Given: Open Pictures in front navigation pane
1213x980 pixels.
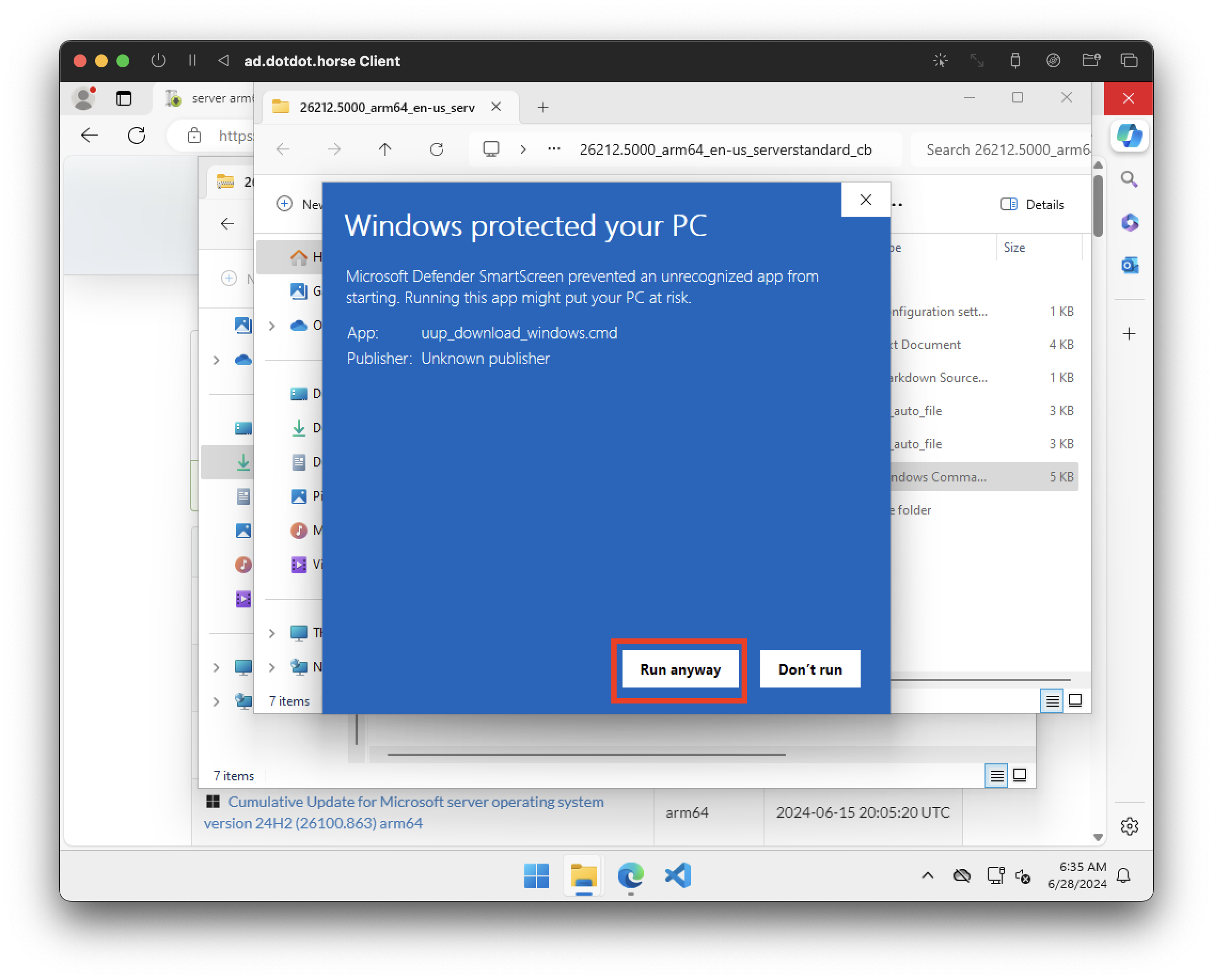Looking at the screenshot, I should (305, 496).
